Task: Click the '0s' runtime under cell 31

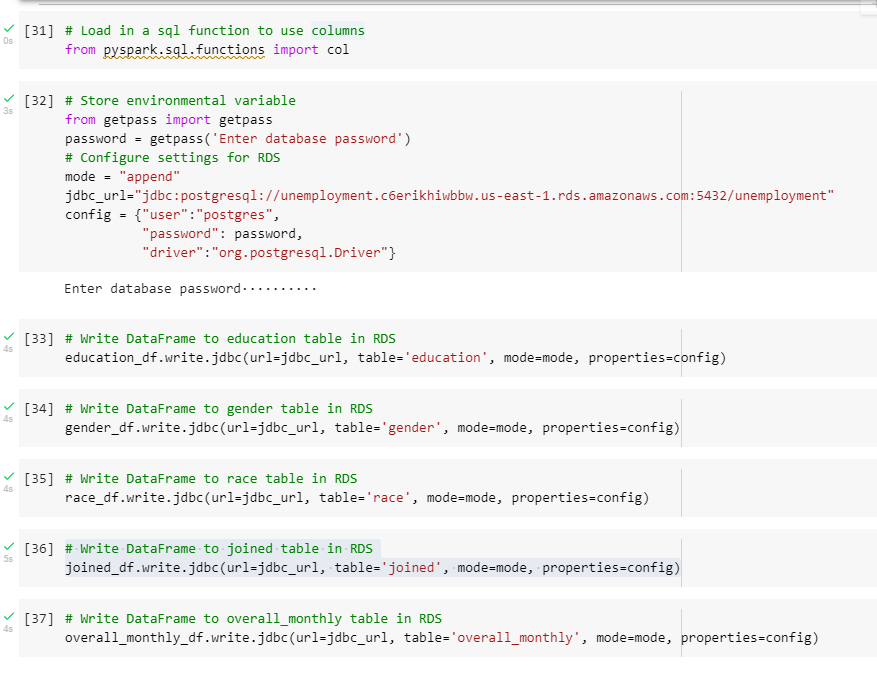Action: point(8,41)
